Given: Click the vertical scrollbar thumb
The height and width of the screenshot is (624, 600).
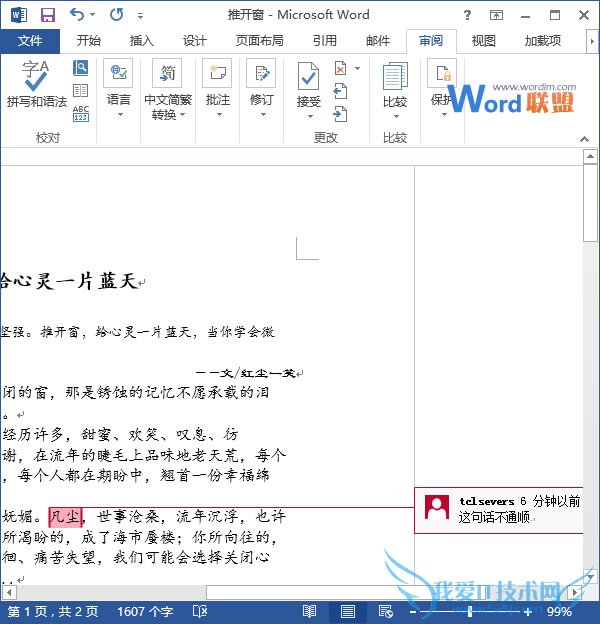Looking at the screenshot, I should tap(590, 203).
